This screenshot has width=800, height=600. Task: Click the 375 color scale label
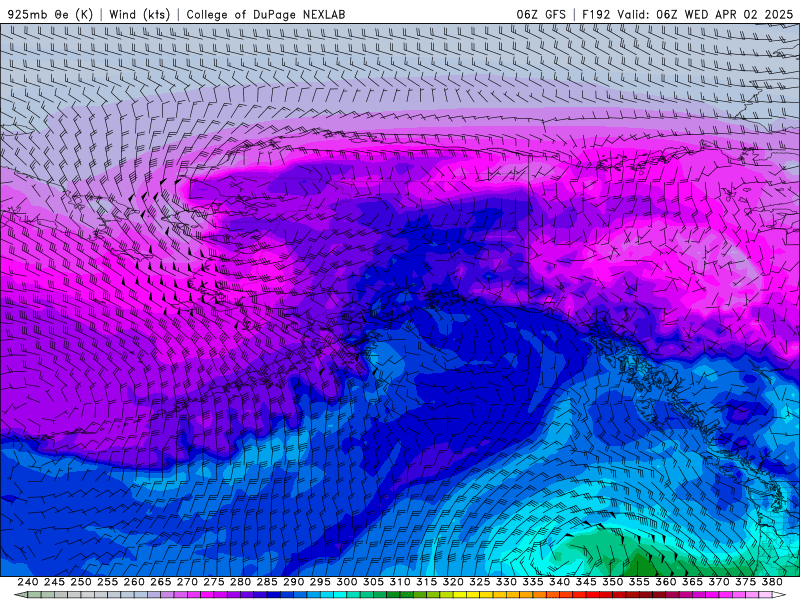745,582
